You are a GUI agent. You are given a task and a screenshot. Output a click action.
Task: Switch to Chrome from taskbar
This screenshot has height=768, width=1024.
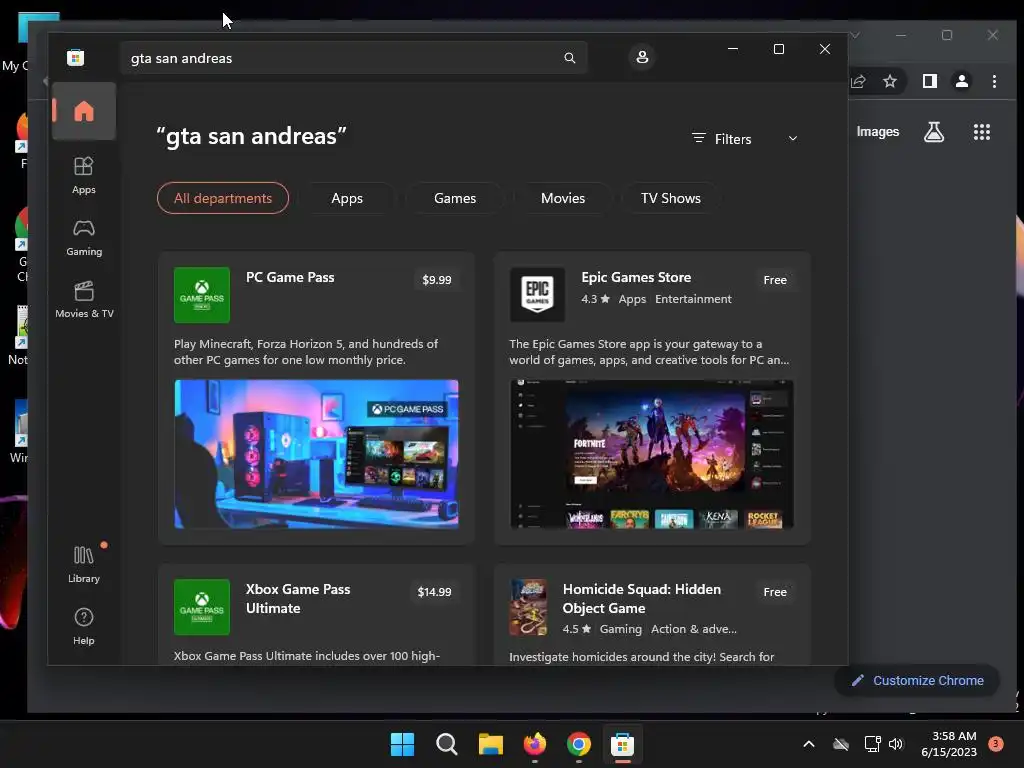579,744
